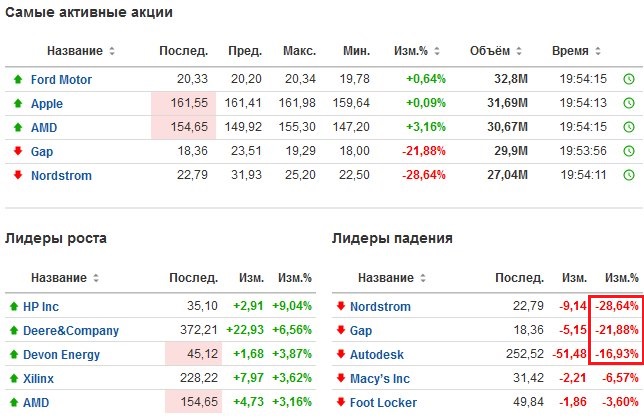Click the clock icon in Apple row

(629, 103)
